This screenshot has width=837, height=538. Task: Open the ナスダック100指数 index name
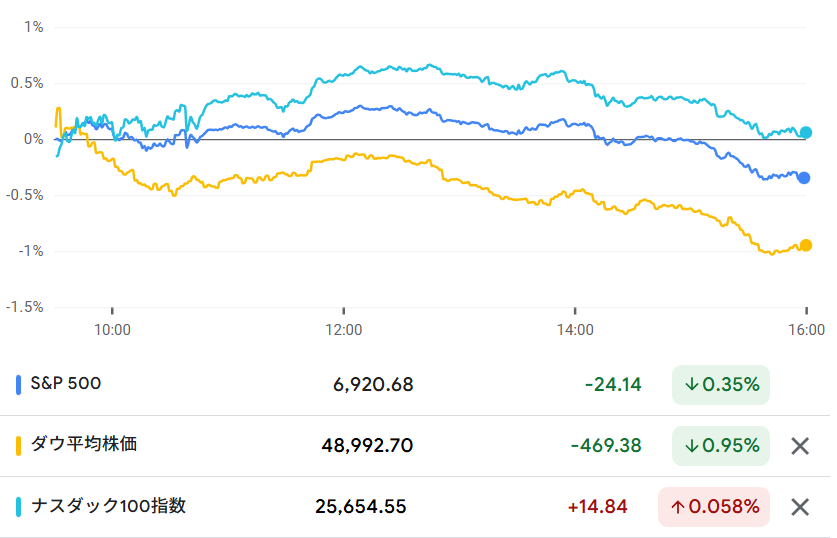(x=109, y=506)
